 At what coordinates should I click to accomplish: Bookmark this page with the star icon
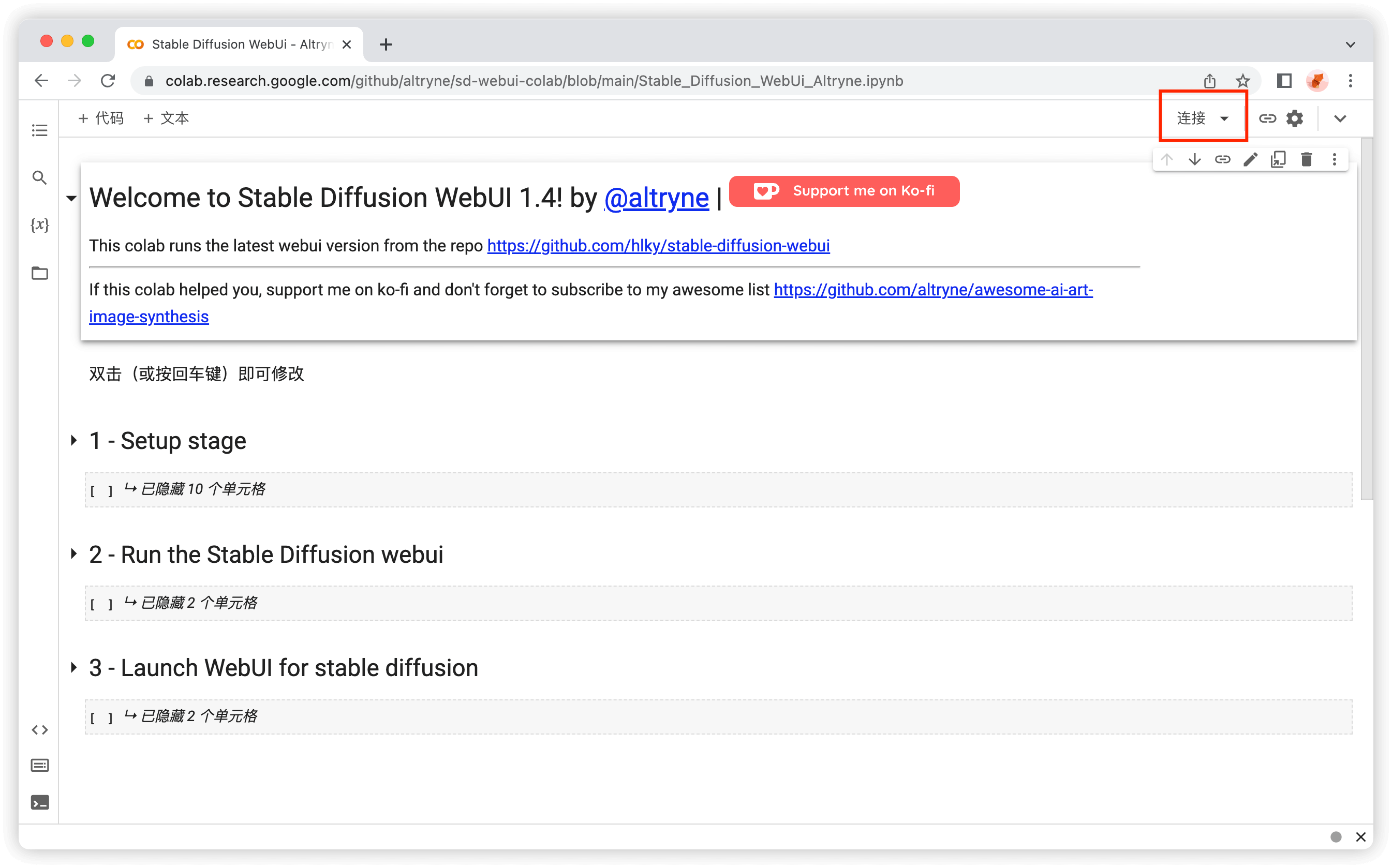(x=1242, y=81)
